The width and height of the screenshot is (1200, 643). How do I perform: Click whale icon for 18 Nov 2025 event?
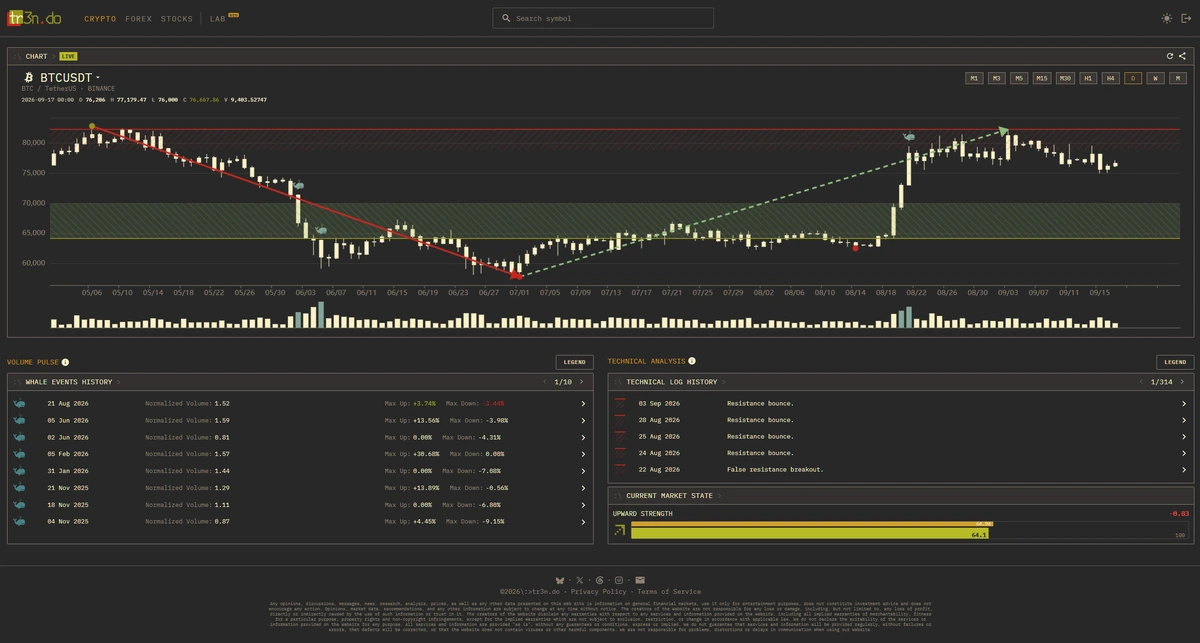pos(19,505)
